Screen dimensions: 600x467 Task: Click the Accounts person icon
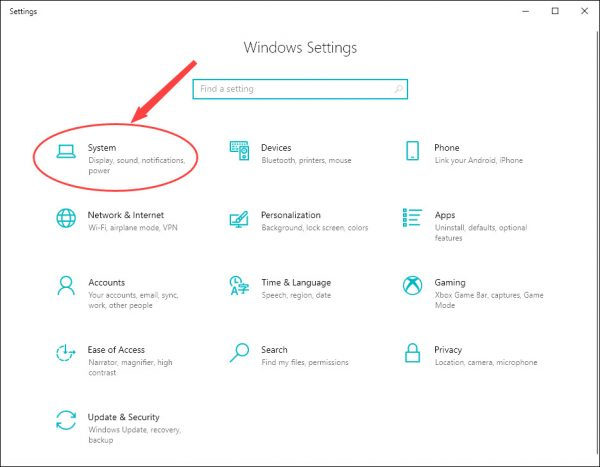point(66,286)
